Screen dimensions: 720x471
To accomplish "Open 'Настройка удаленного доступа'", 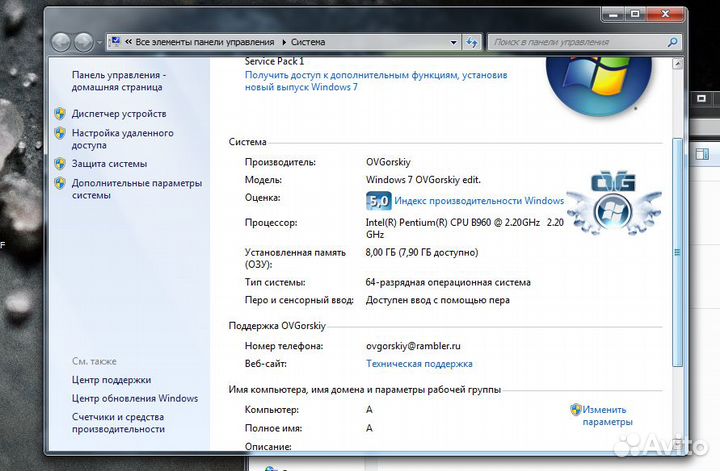I will [x=122, y=139].
